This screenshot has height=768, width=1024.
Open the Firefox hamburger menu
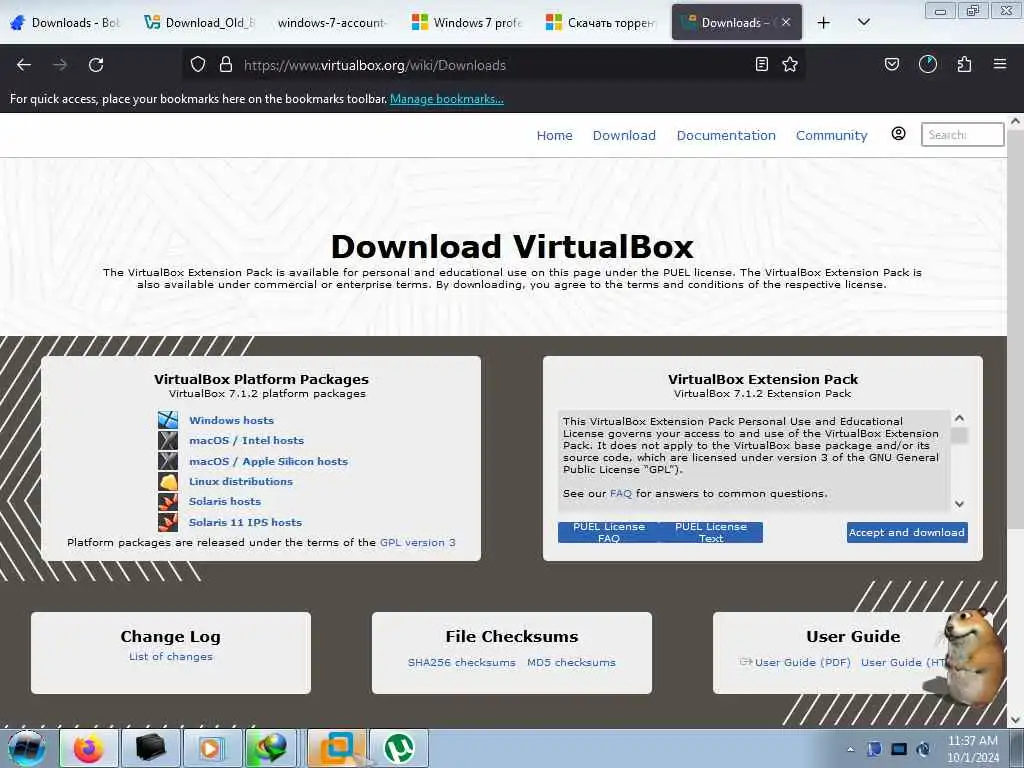1000,64
